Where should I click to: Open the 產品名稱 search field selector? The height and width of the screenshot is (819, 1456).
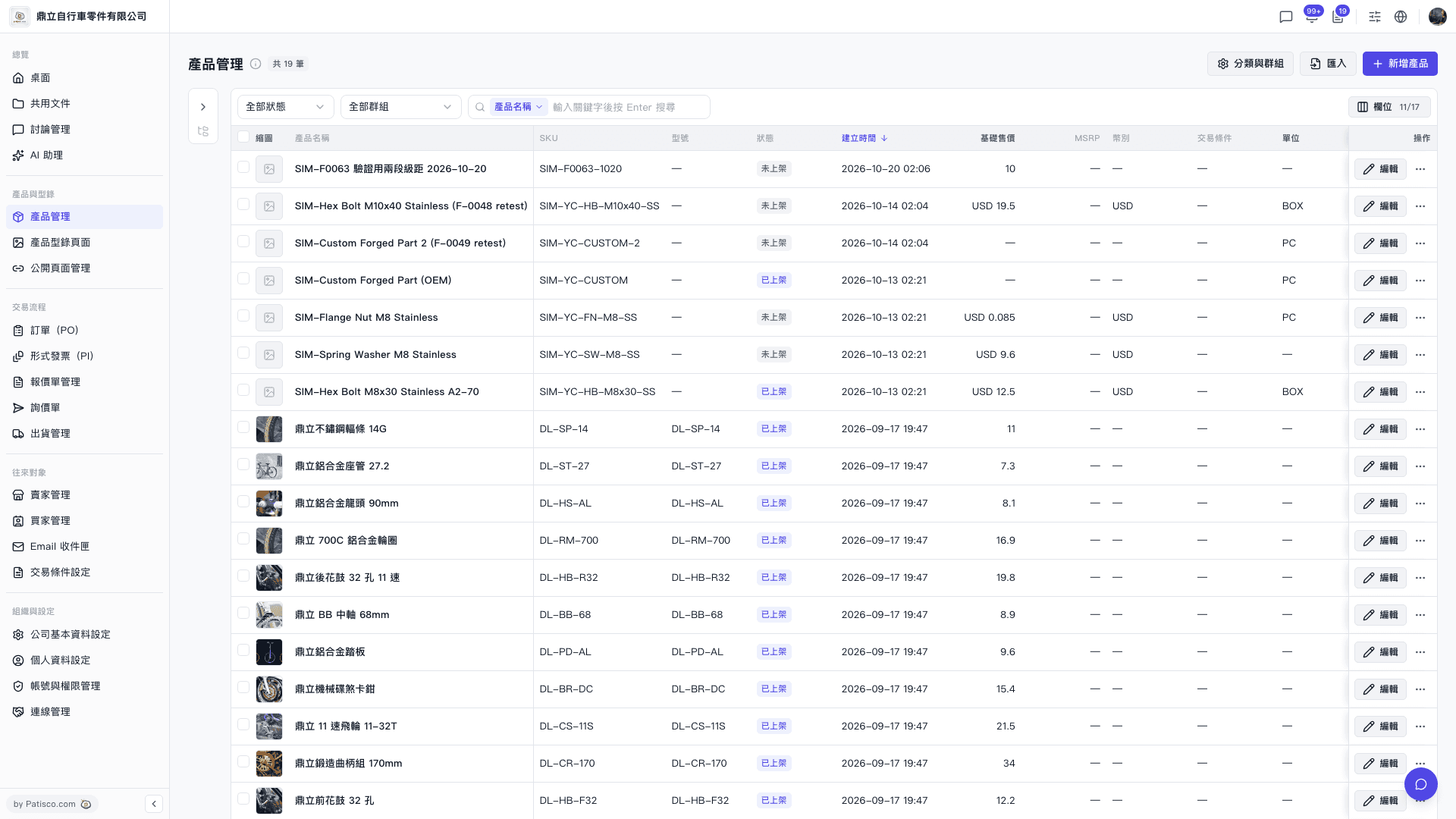pos(519,107)
